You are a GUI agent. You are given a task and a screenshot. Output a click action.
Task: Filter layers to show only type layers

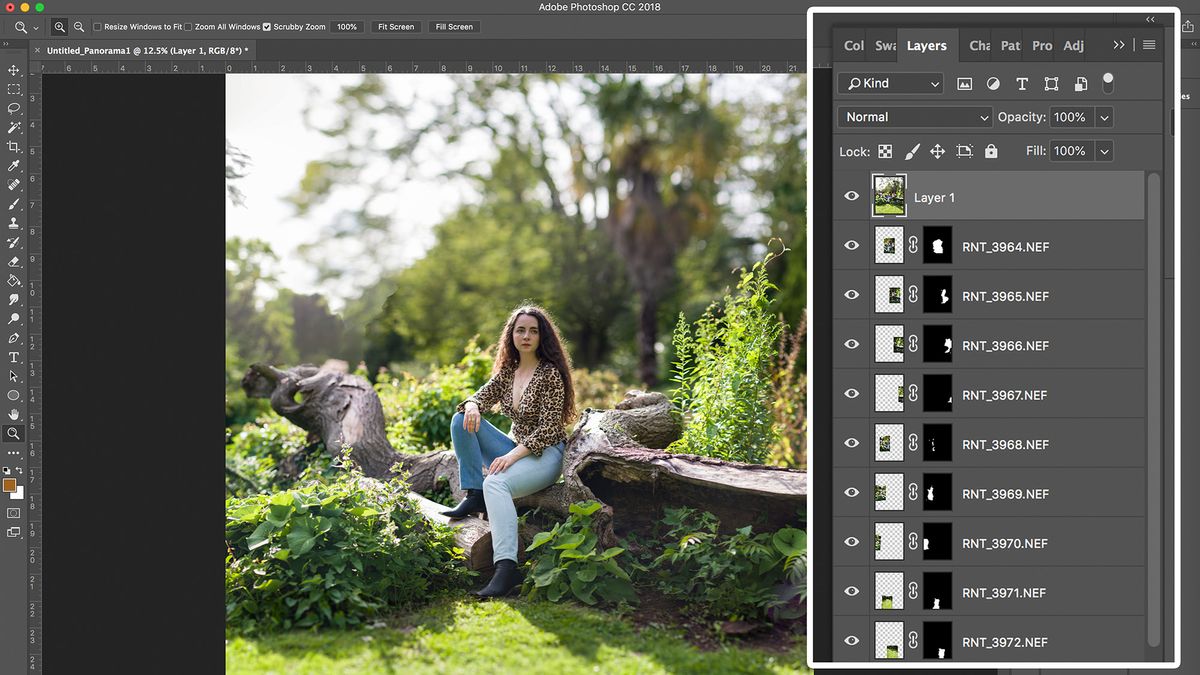[1022, 84]
